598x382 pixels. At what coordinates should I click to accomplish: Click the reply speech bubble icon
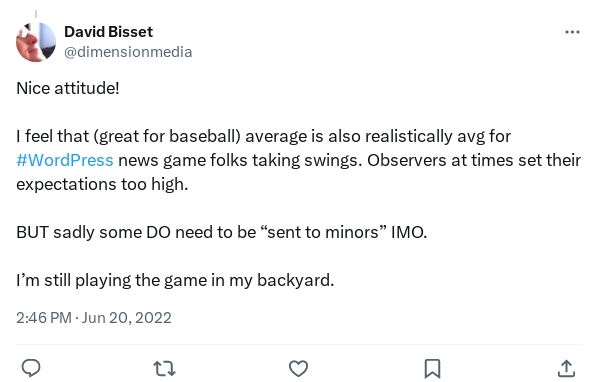click(x=31, y=368)
